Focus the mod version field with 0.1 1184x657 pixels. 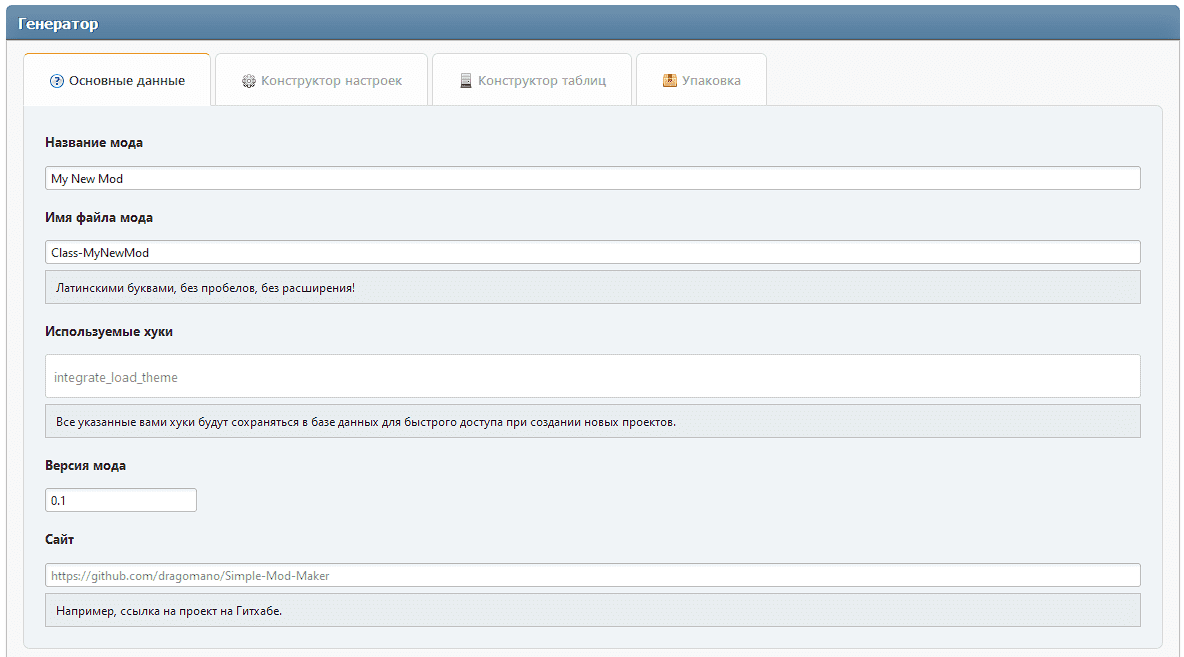(121, 500)
